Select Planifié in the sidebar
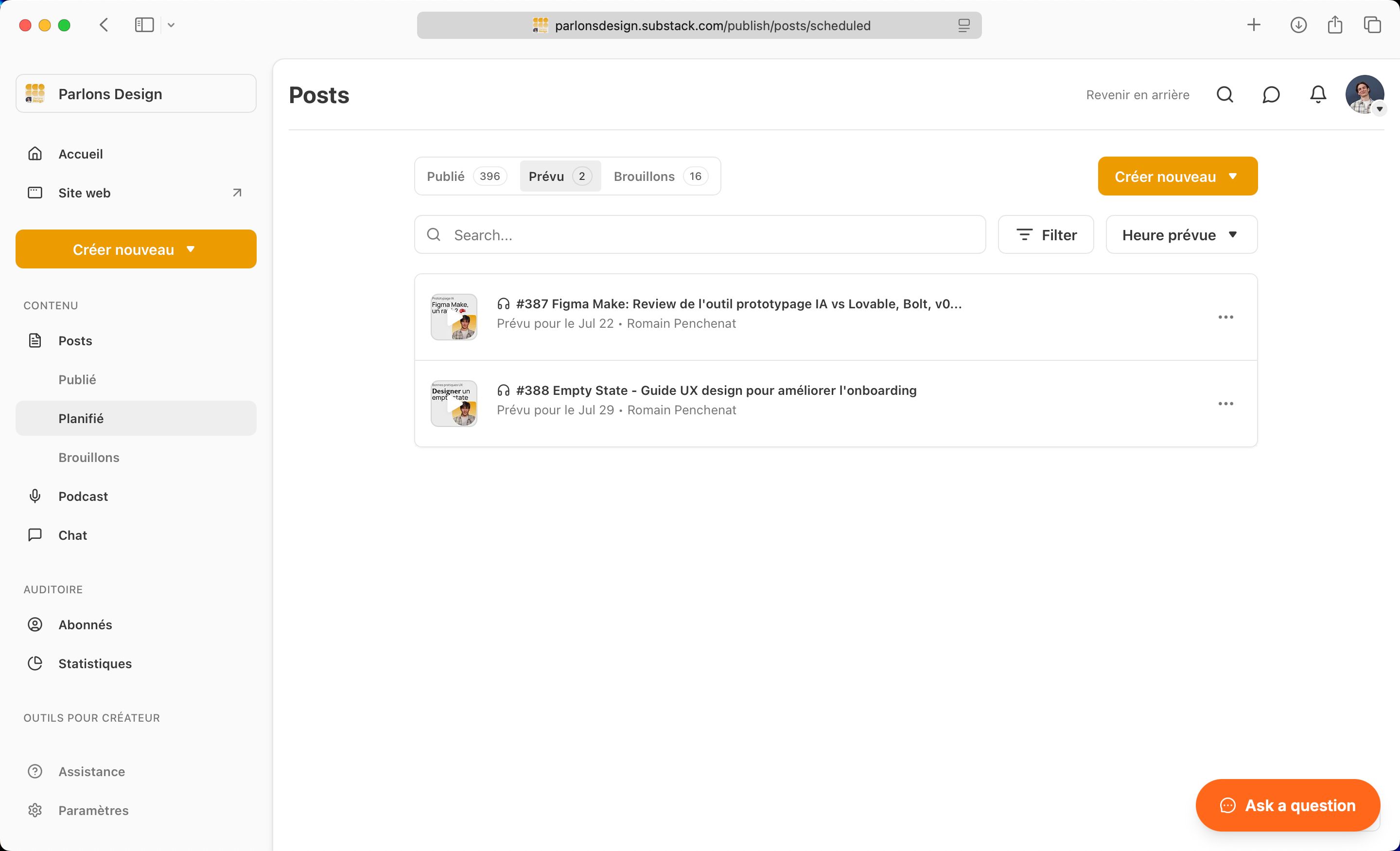Screen dimensions: 1400x851 (136, 418)
